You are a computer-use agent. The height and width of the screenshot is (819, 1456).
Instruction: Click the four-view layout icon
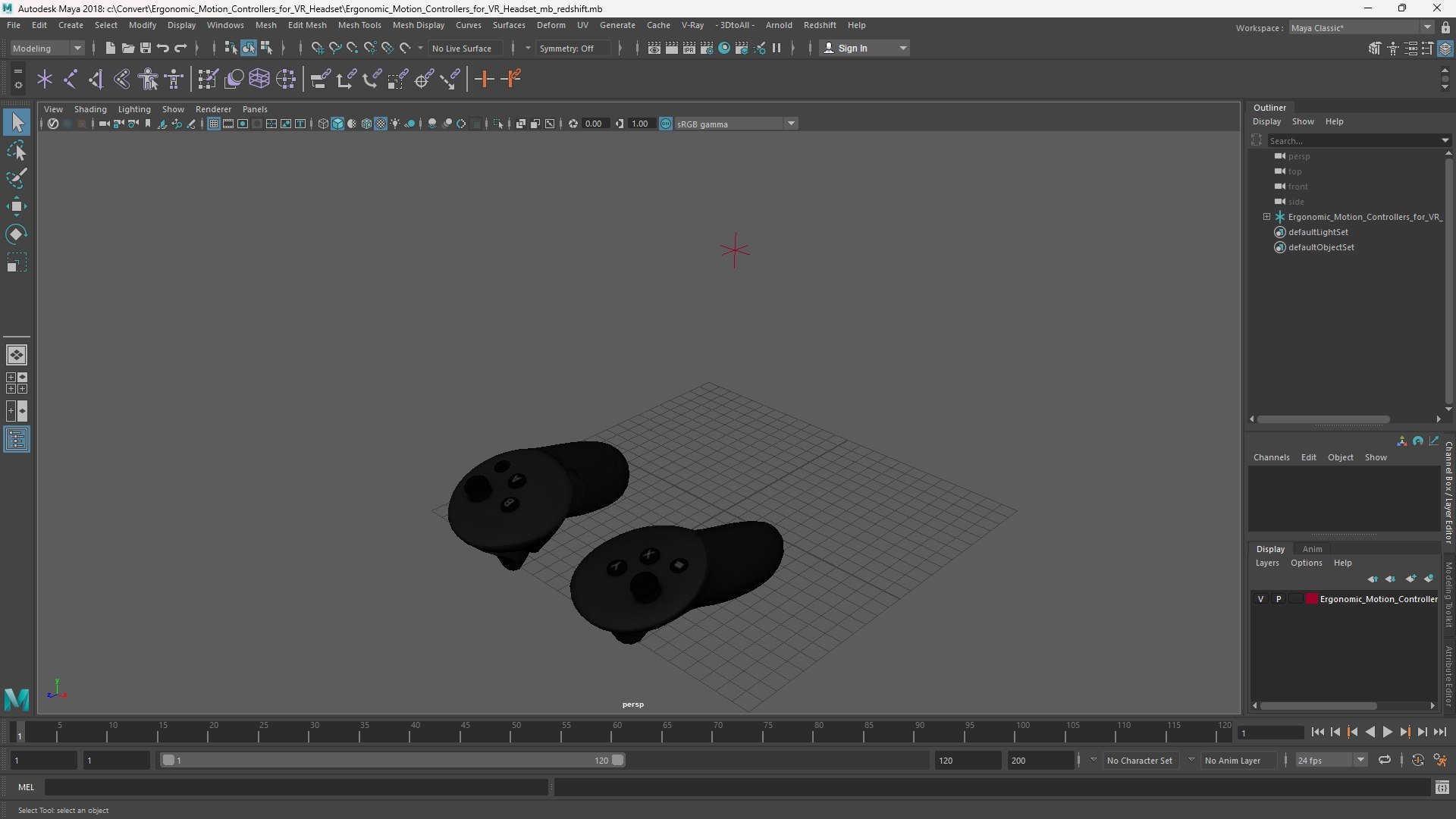point(17,383)
